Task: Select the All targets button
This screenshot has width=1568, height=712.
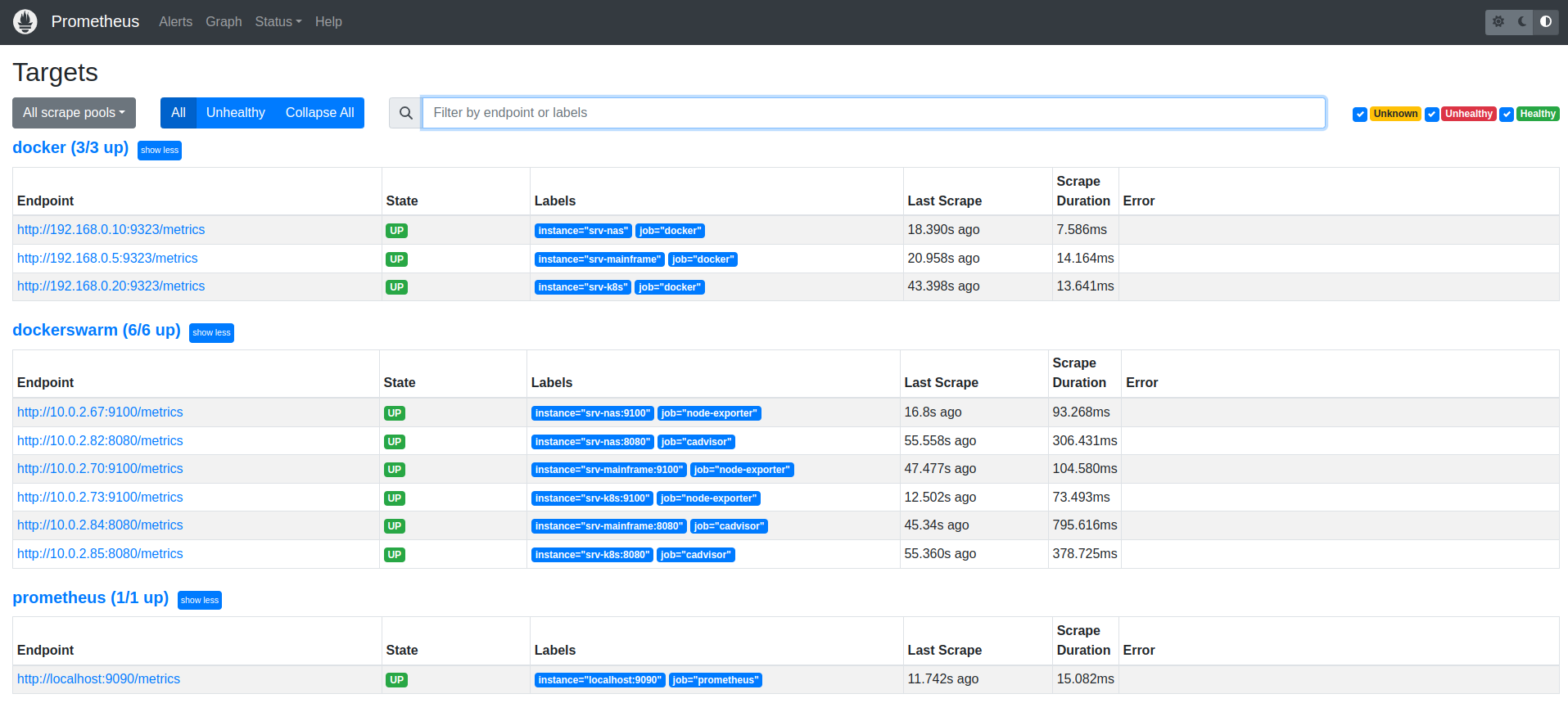Action: [x=178, y=113]
